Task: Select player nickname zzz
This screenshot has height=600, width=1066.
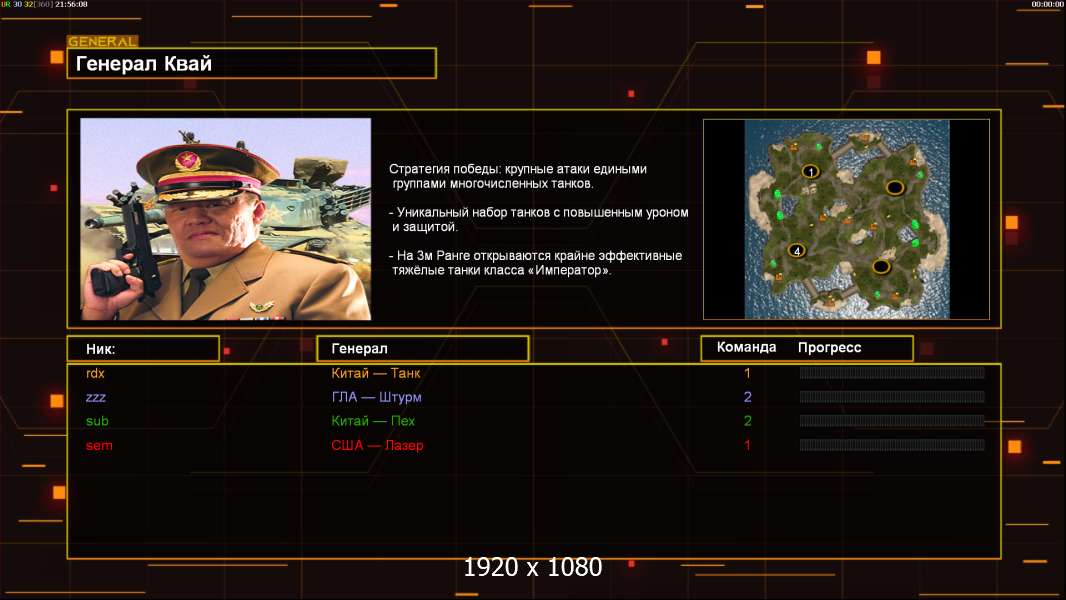Action: click(96, 397)
